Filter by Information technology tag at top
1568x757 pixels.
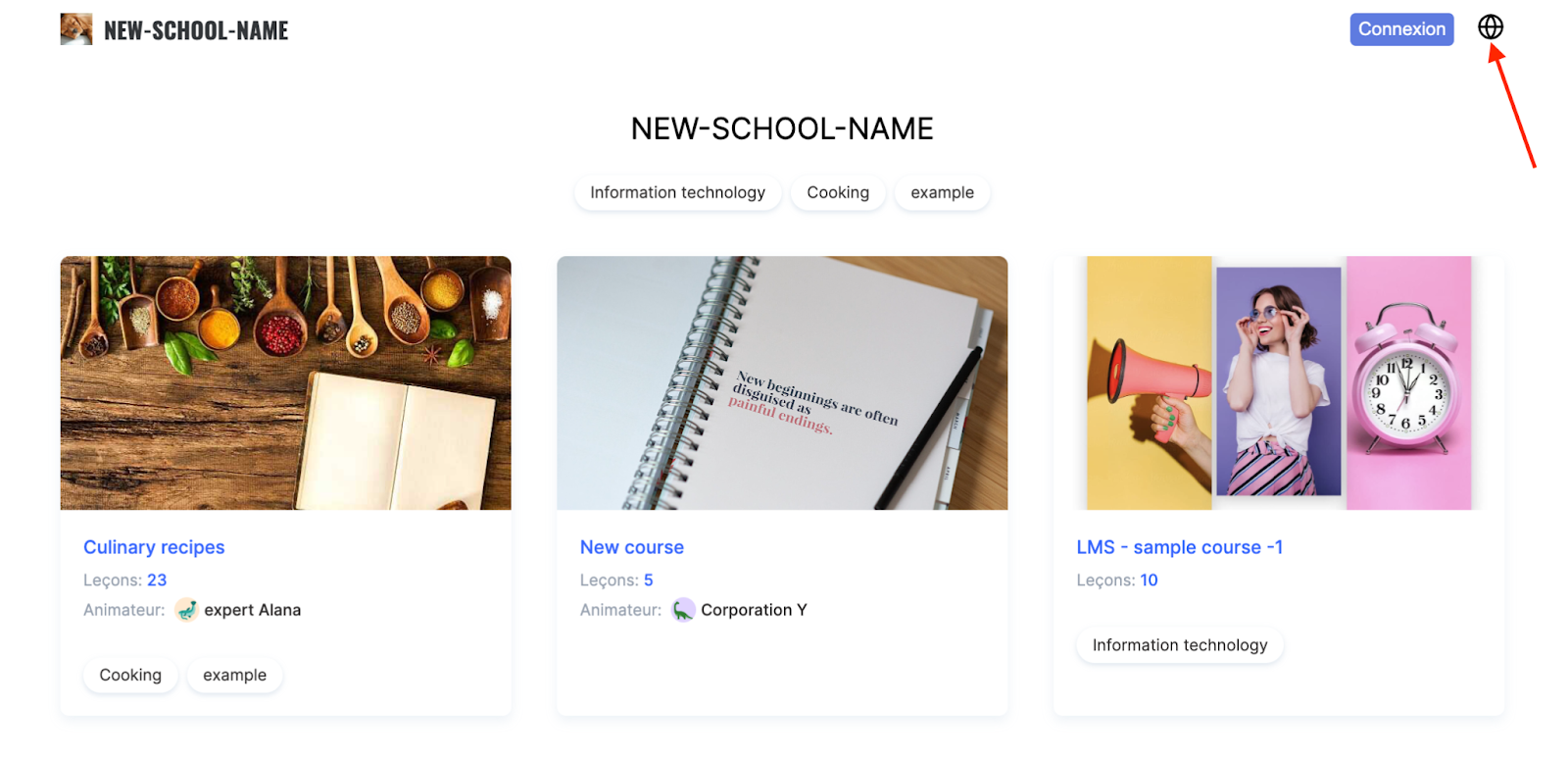tap(677, 192)
